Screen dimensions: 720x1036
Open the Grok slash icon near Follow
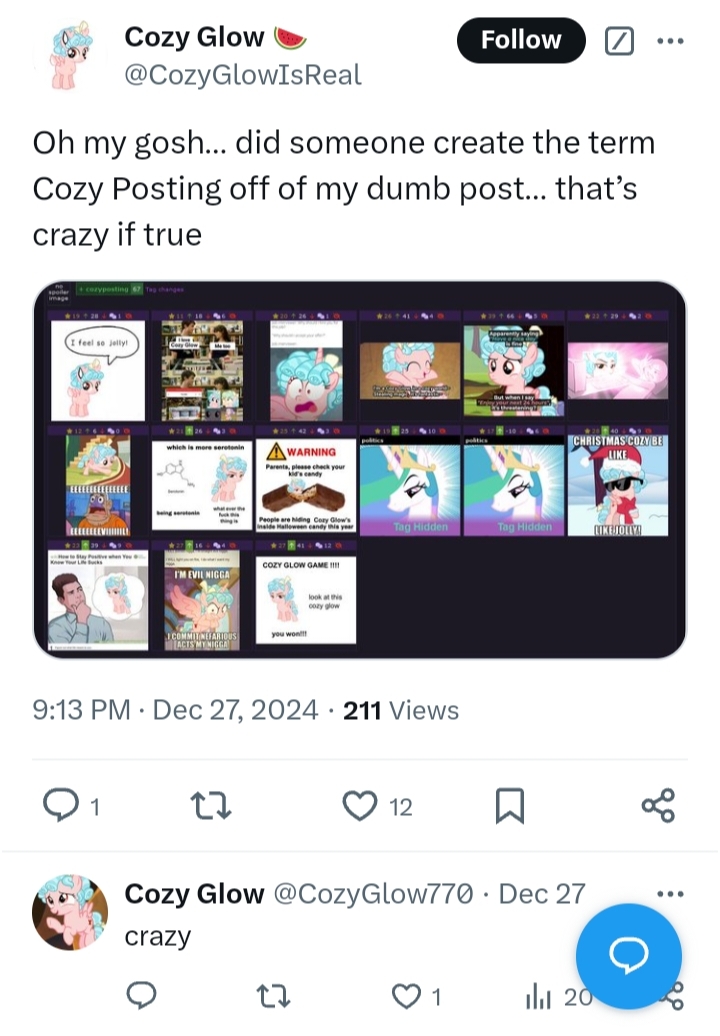620,41
